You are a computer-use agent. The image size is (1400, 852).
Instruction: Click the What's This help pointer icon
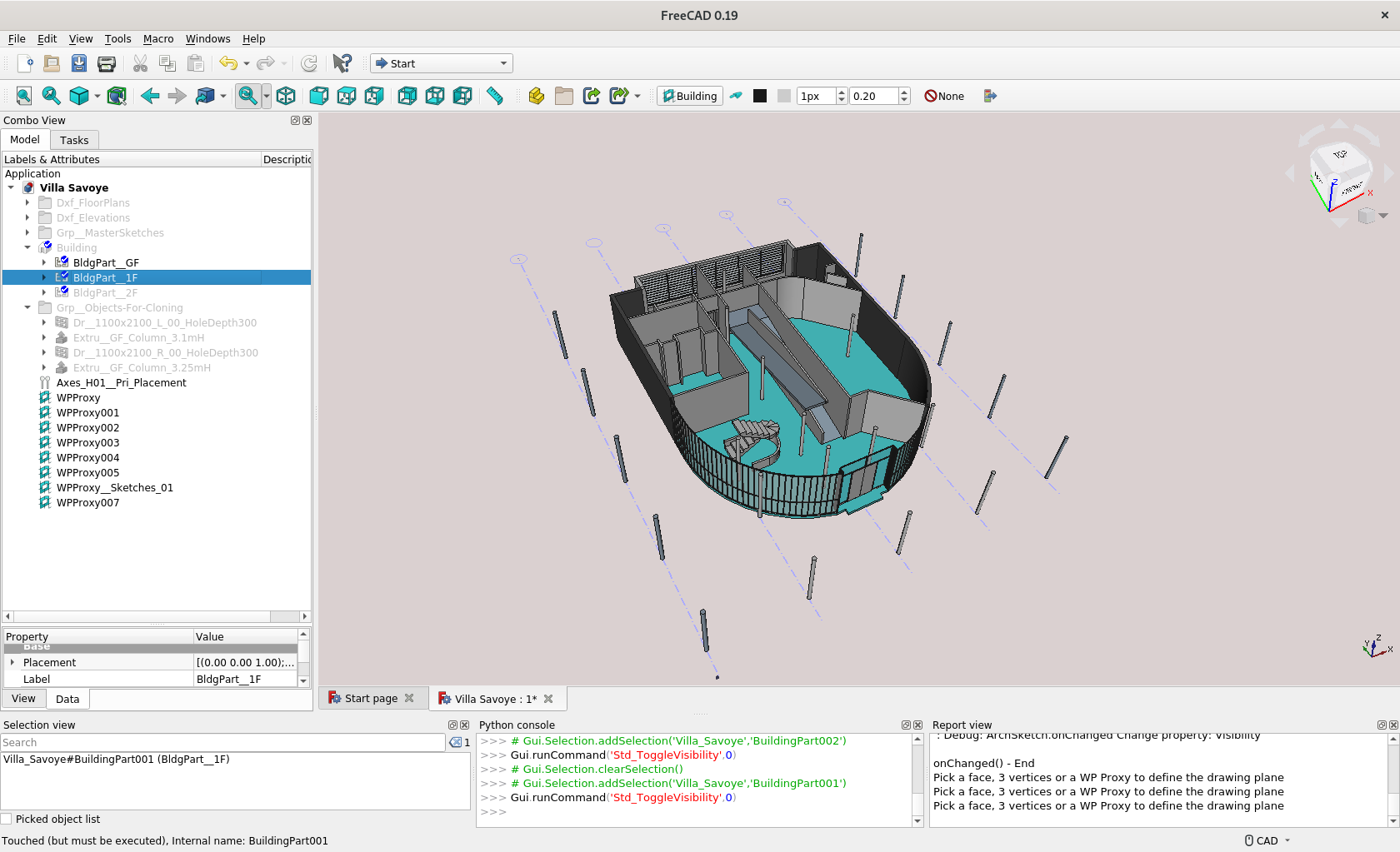tap(342, 63)
